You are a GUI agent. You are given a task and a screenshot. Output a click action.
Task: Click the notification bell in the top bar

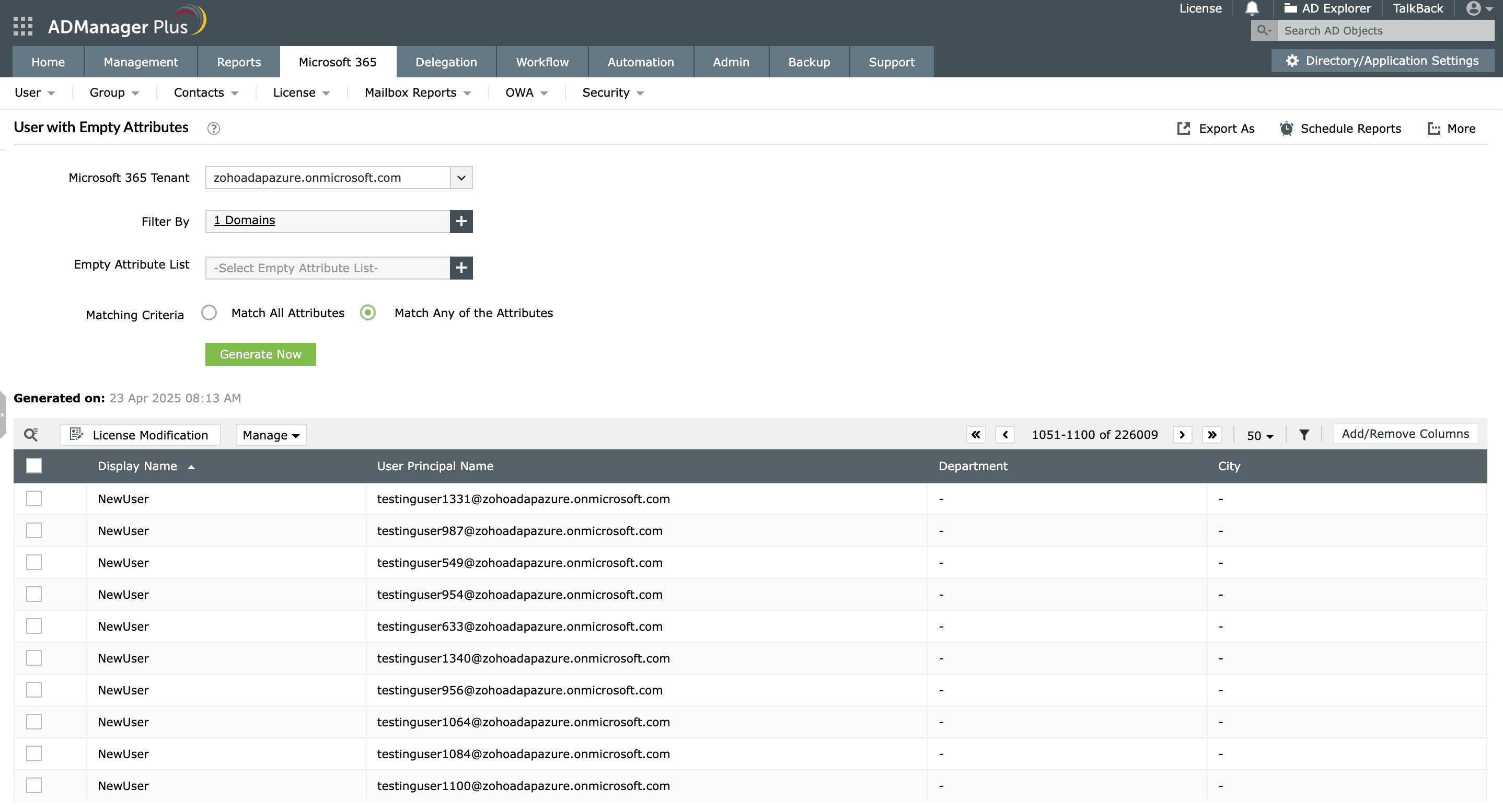[x=1251, y=8]
